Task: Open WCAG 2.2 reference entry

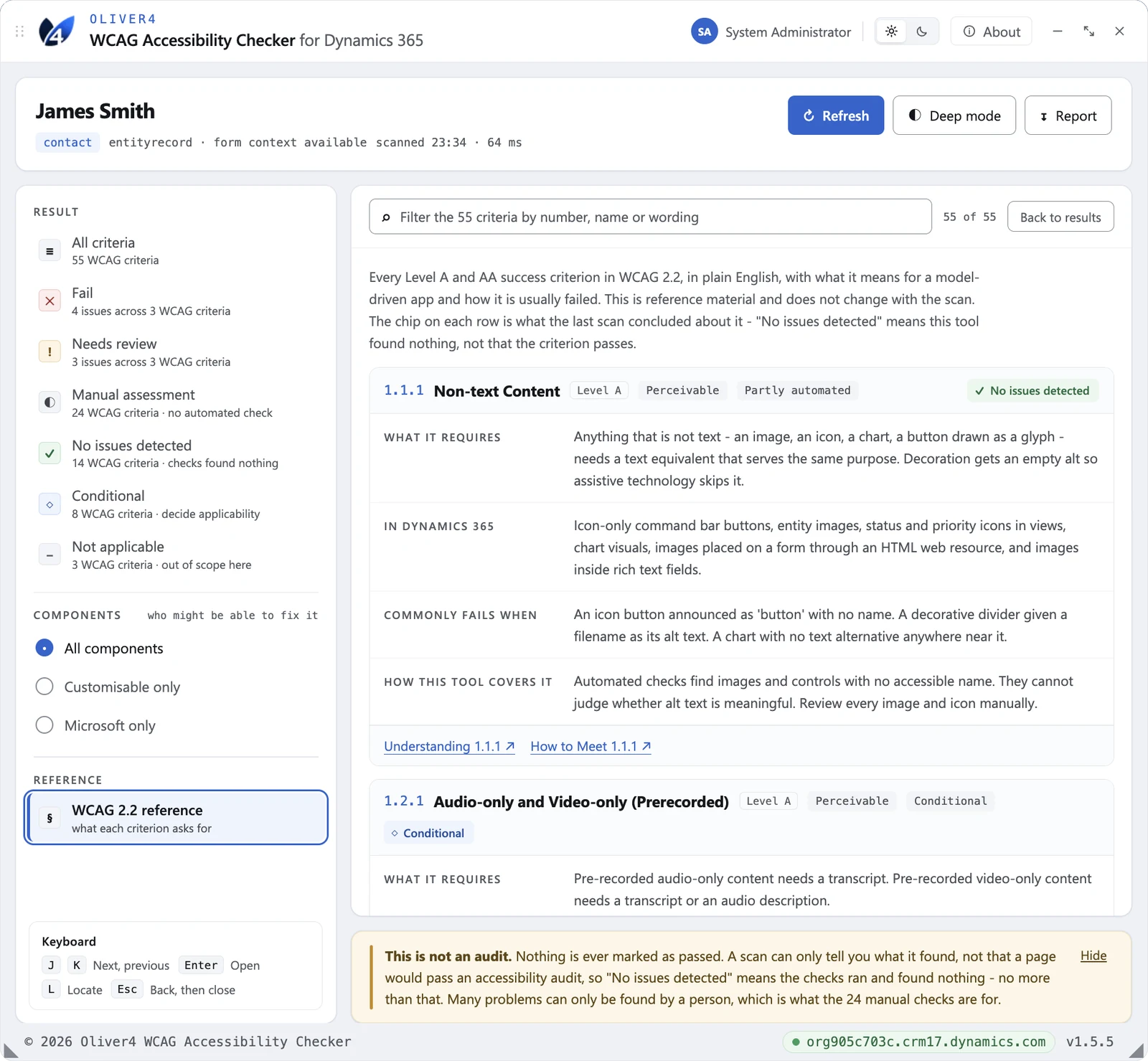Action: click(177, 818)
